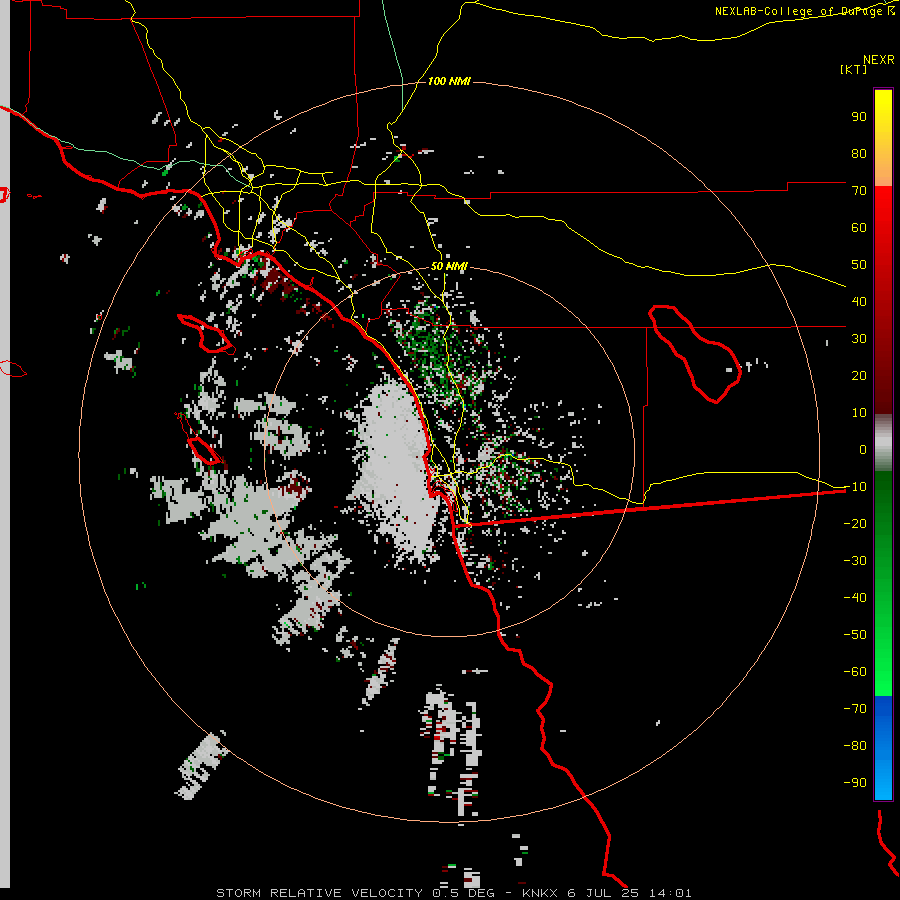Viewport: 900px width, 900px height.
Task: Click the 30 value on velocity scale
Action: (x=859, y=339)
